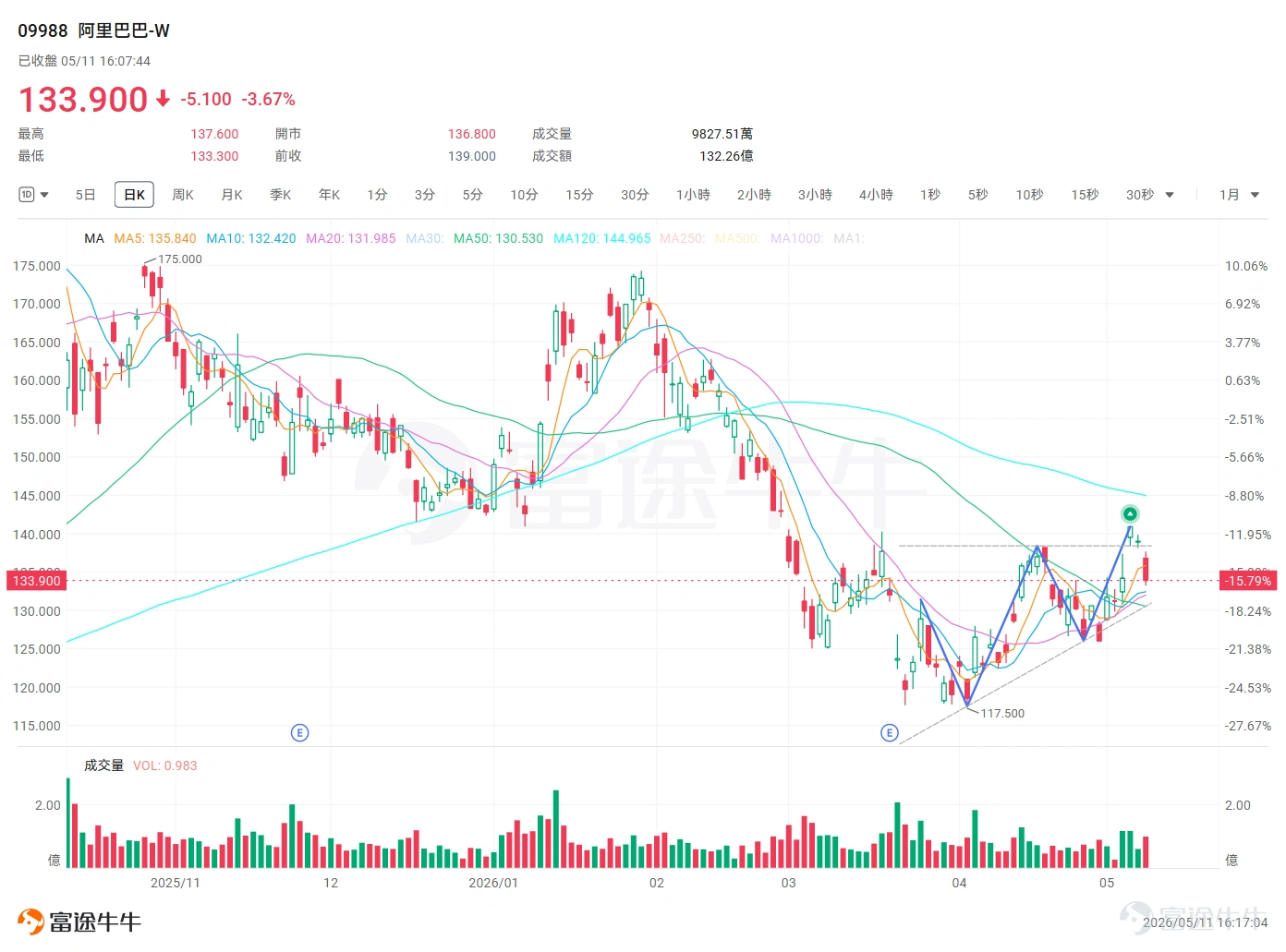Click the 成交额 value 132.26億
This screenshot has width=1286, height=952.
(726, 156)
